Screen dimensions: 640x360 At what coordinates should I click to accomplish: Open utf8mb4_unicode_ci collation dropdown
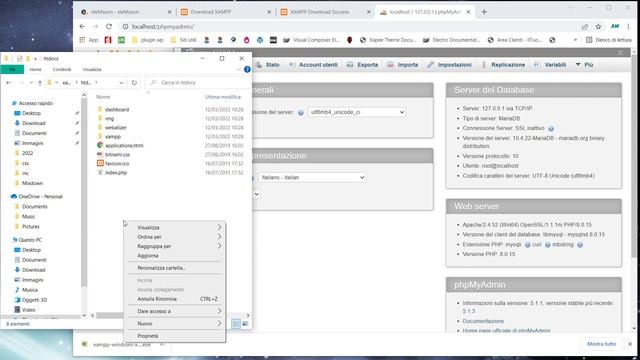point(357,112)
